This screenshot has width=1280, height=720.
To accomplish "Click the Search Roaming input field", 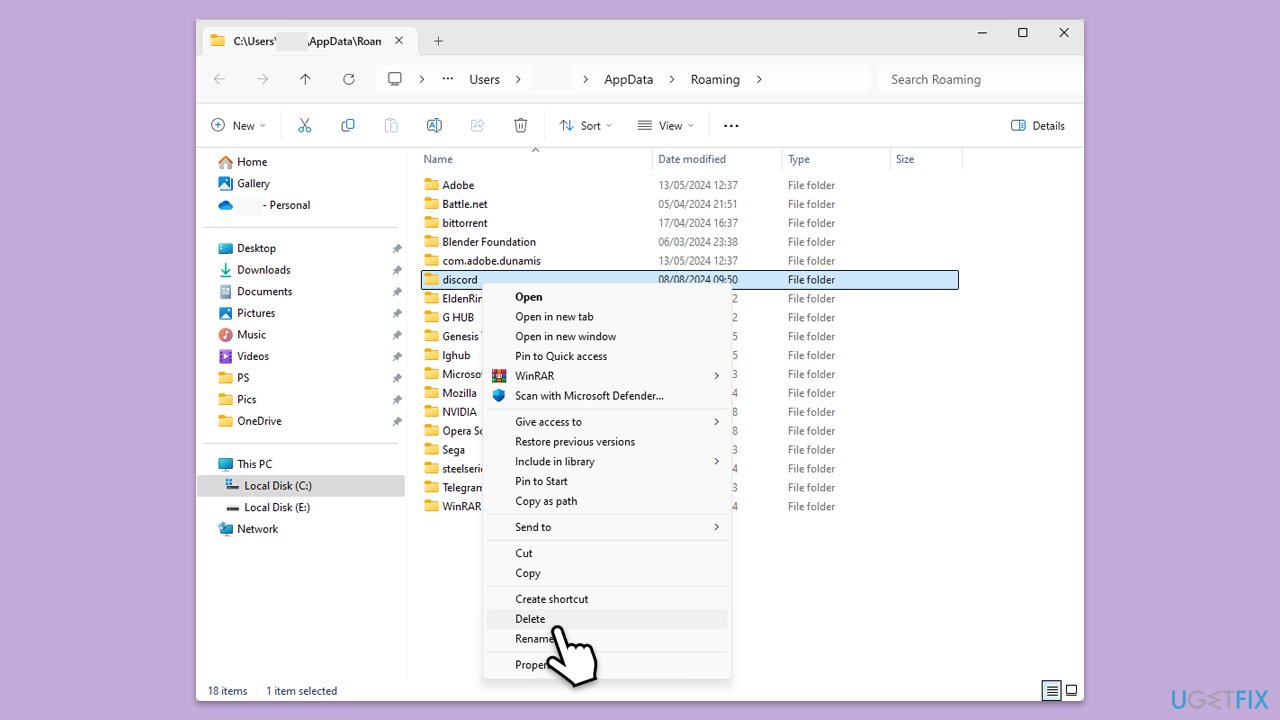I will tap(980, 79).
